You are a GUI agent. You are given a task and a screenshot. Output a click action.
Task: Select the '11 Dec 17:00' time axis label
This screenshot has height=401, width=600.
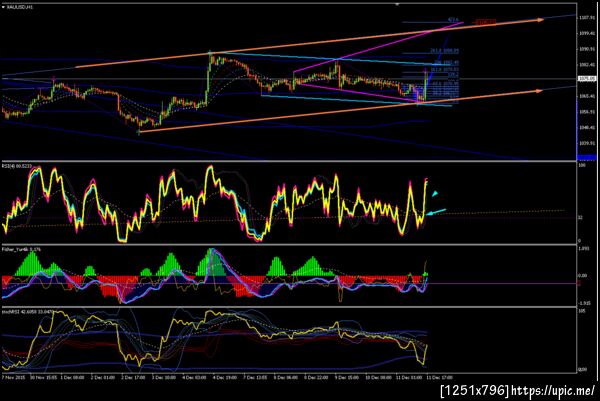click(440, 377)
